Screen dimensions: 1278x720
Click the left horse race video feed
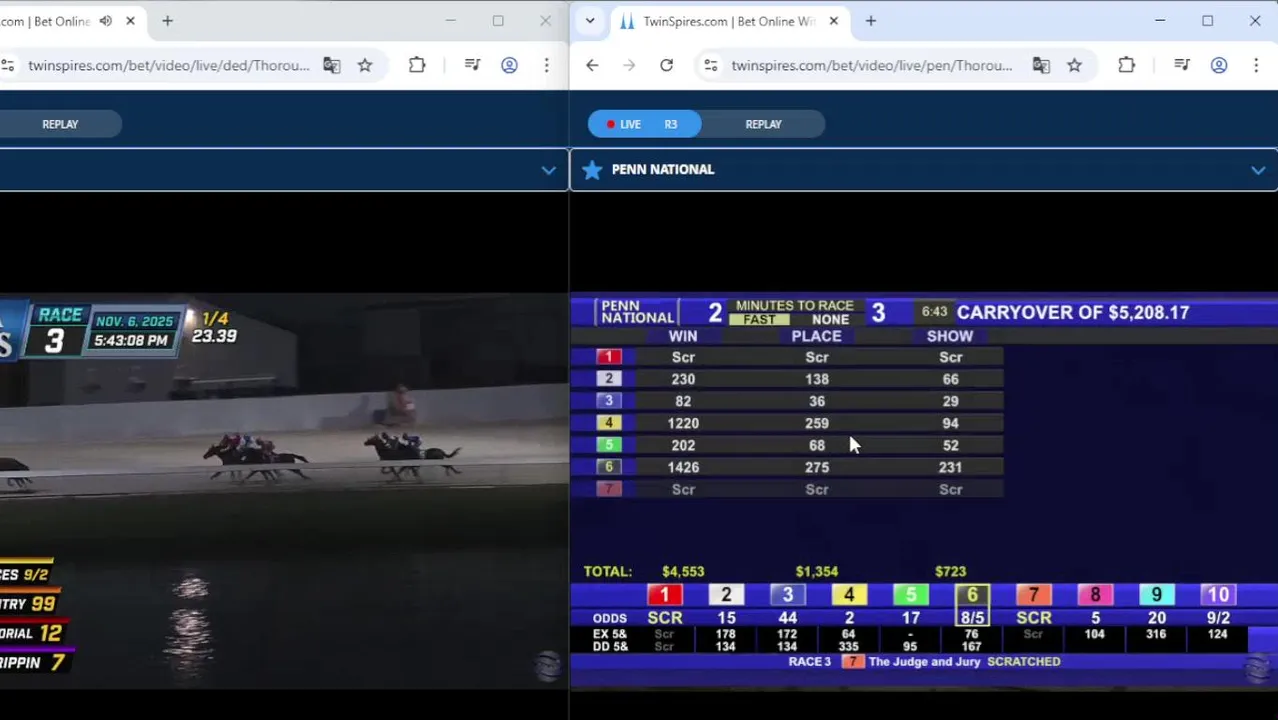pyautogui.click(x=284, y=490)
